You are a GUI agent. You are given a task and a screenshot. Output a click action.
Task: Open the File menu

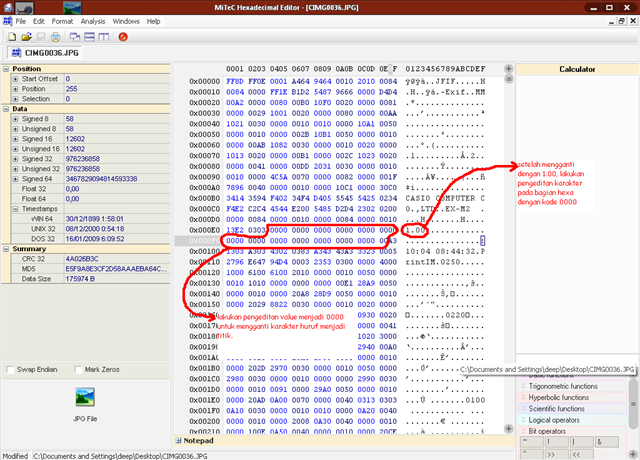(x=20, y=21)
